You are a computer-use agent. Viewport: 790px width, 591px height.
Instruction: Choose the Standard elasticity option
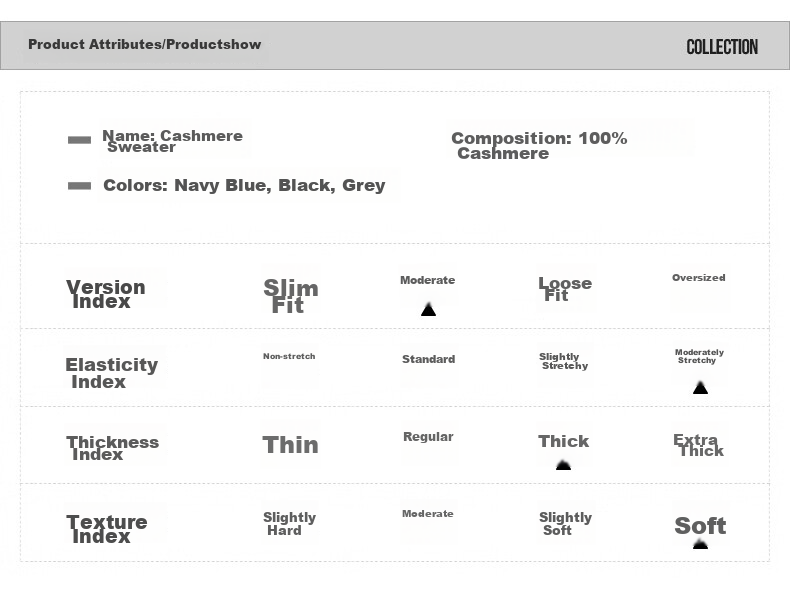pyautogui.click(x=429, y=359)
